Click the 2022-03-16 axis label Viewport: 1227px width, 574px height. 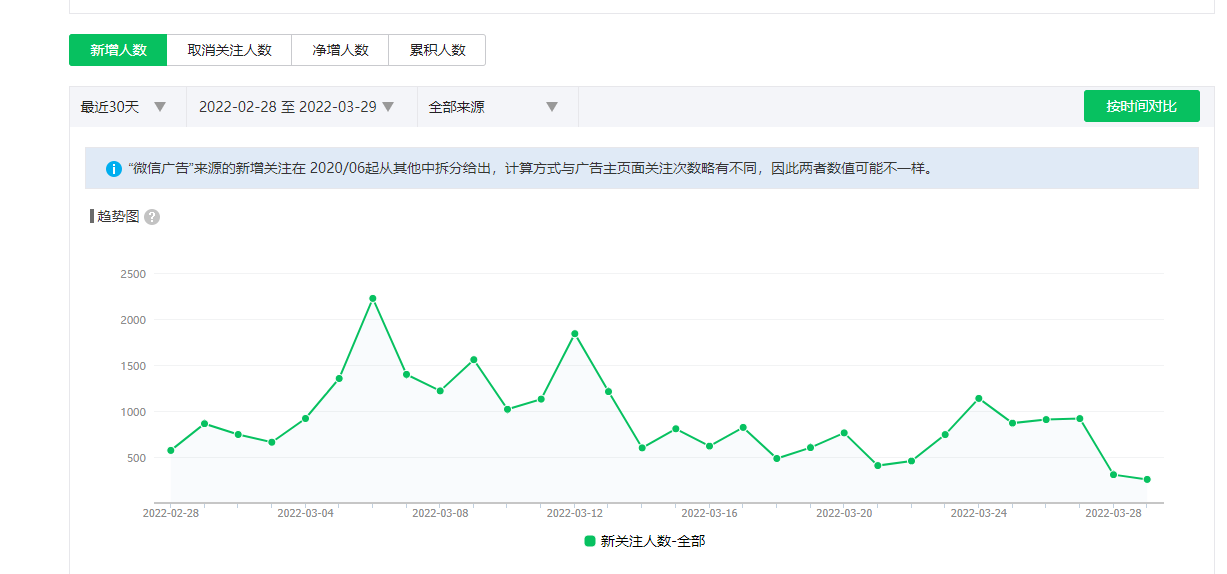click(x=709, y=513)
